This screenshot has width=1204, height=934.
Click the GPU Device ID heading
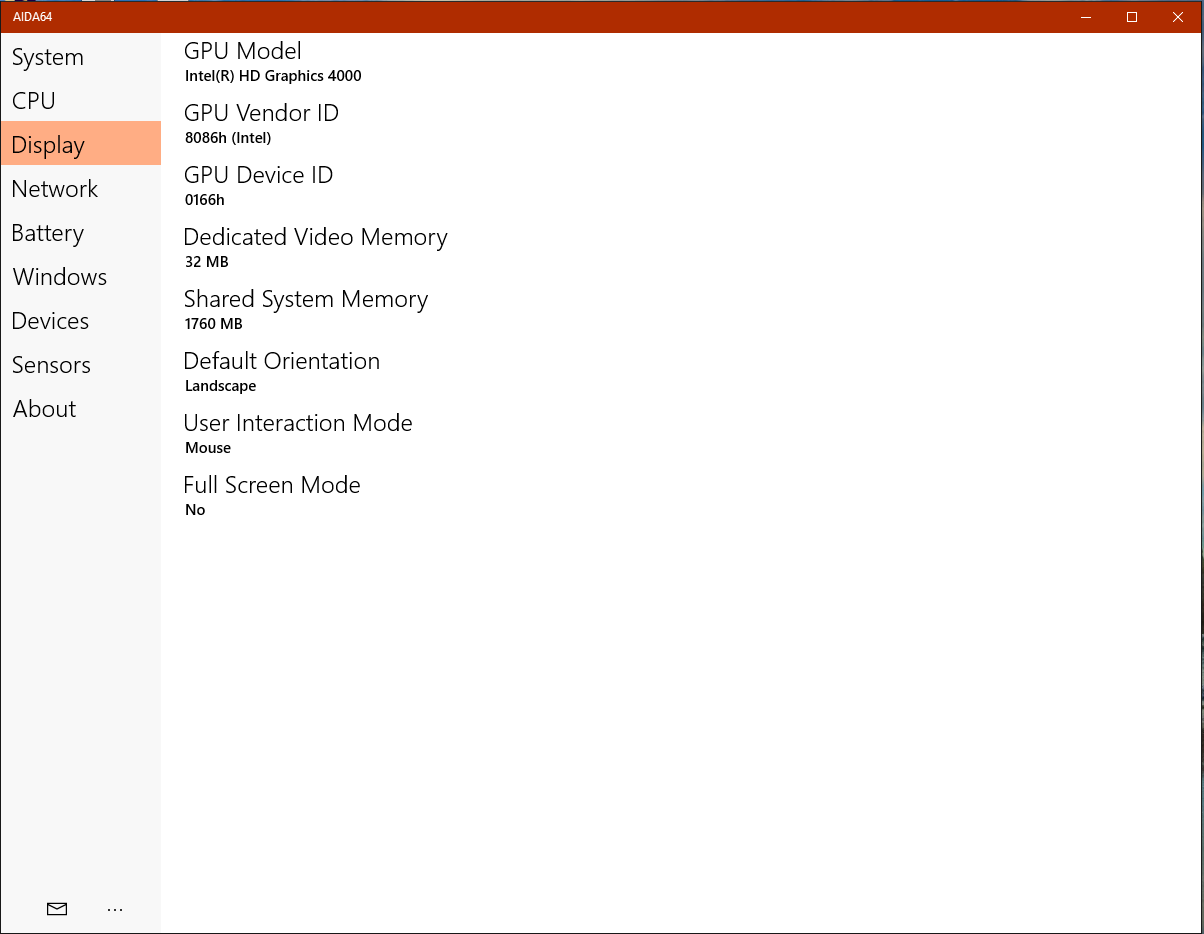tap(258, 175)
